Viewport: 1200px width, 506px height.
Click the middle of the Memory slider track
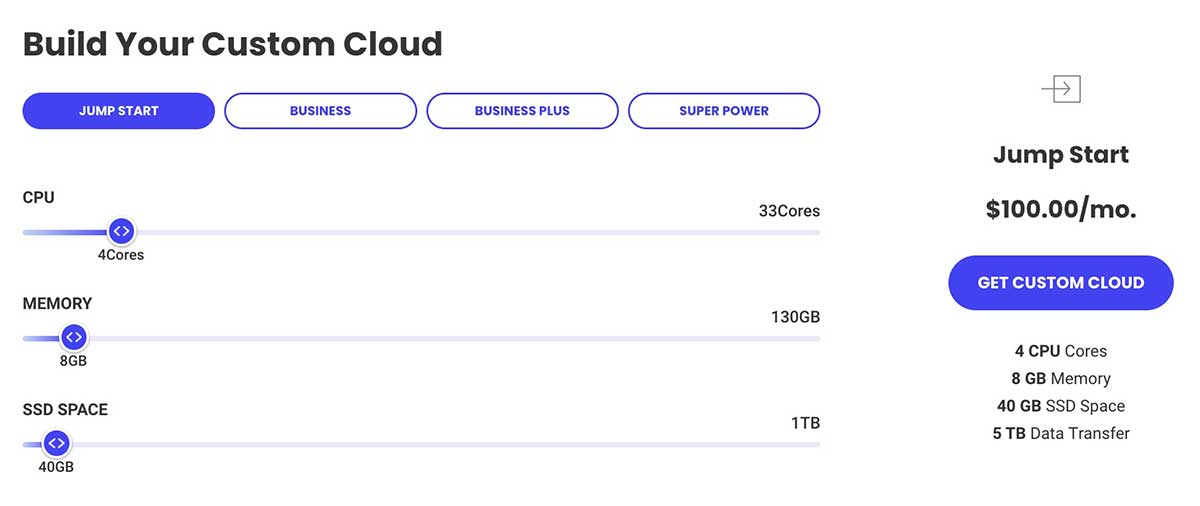tap(421, 338)
